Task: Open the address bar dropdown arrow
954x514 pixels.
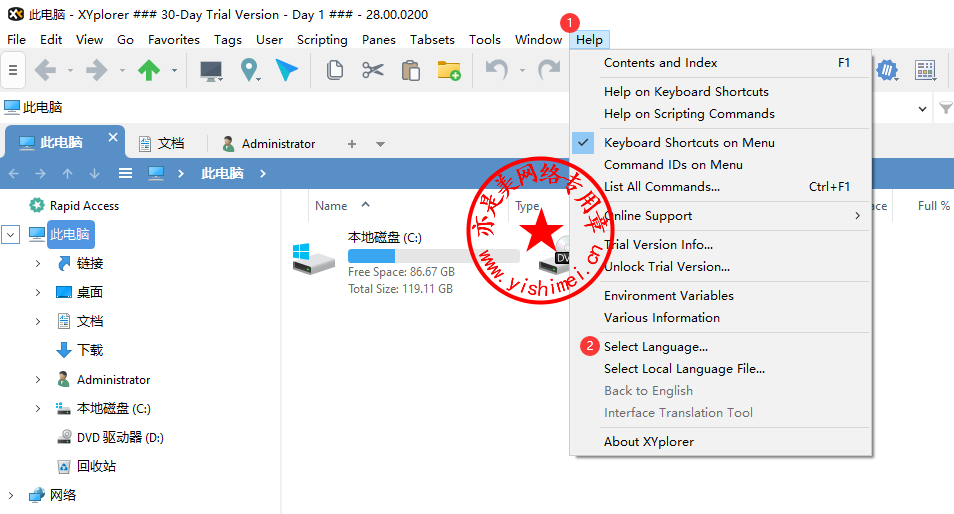Action: 921,108
